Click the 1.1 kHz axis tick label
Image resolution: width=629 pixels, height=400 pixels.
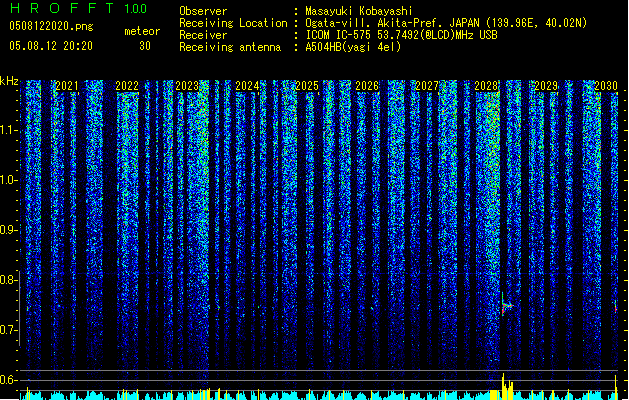(x=8, y=130)
